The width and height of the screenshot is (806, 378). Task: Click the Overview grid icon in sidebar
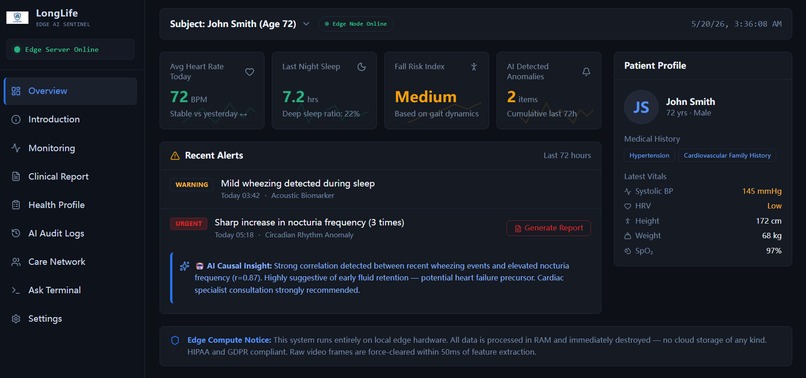[16, 91]
